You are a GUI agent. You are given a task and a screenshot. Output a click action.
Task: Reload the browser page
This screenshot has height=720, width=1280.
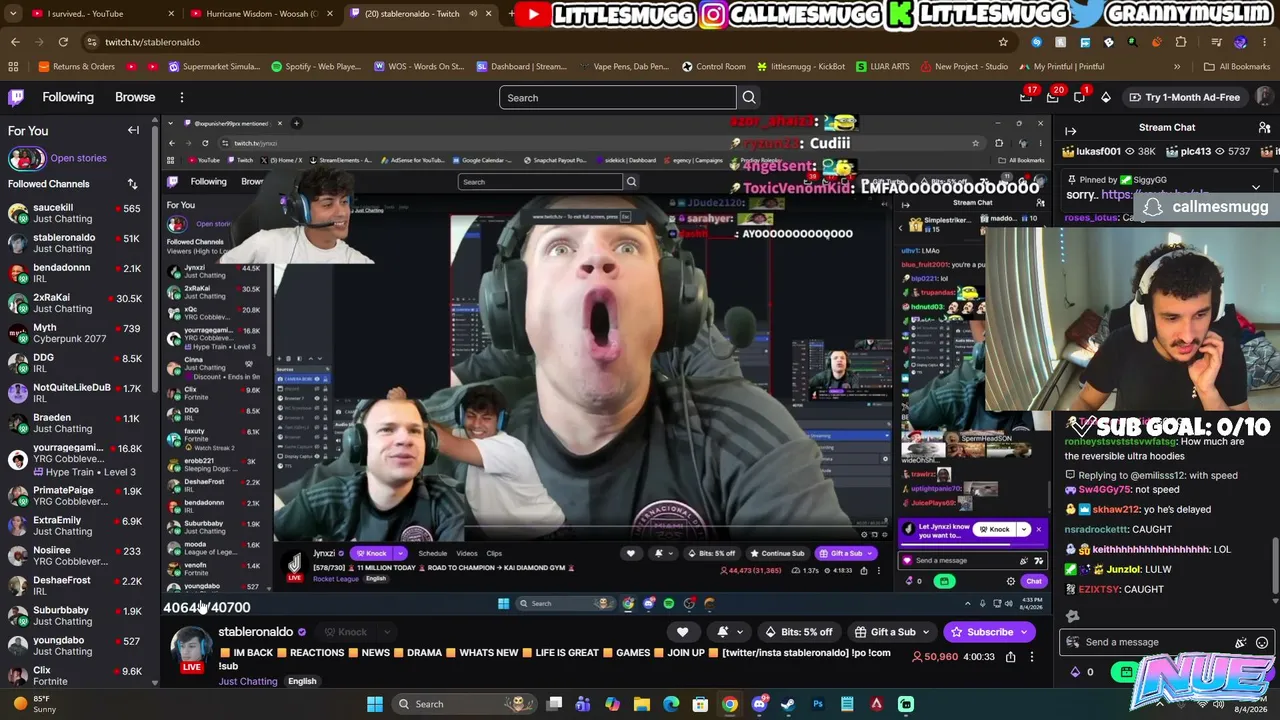[x=63, y=42]
